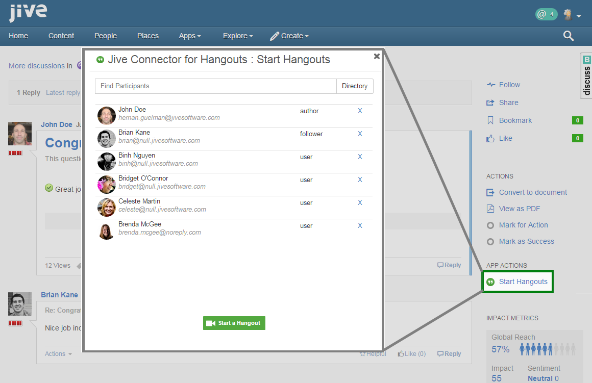Open the discuss side tab
The image size is (592, 383).
(x=586, y=76)
